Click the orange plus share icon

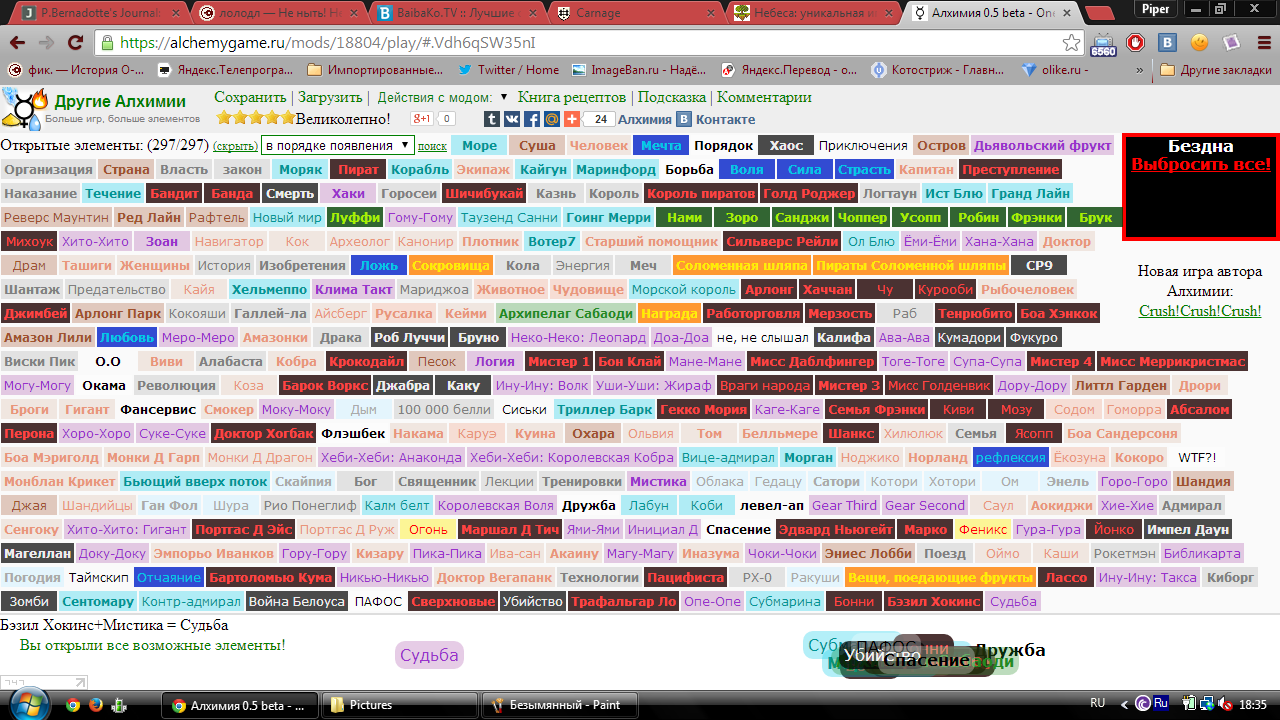571,119
